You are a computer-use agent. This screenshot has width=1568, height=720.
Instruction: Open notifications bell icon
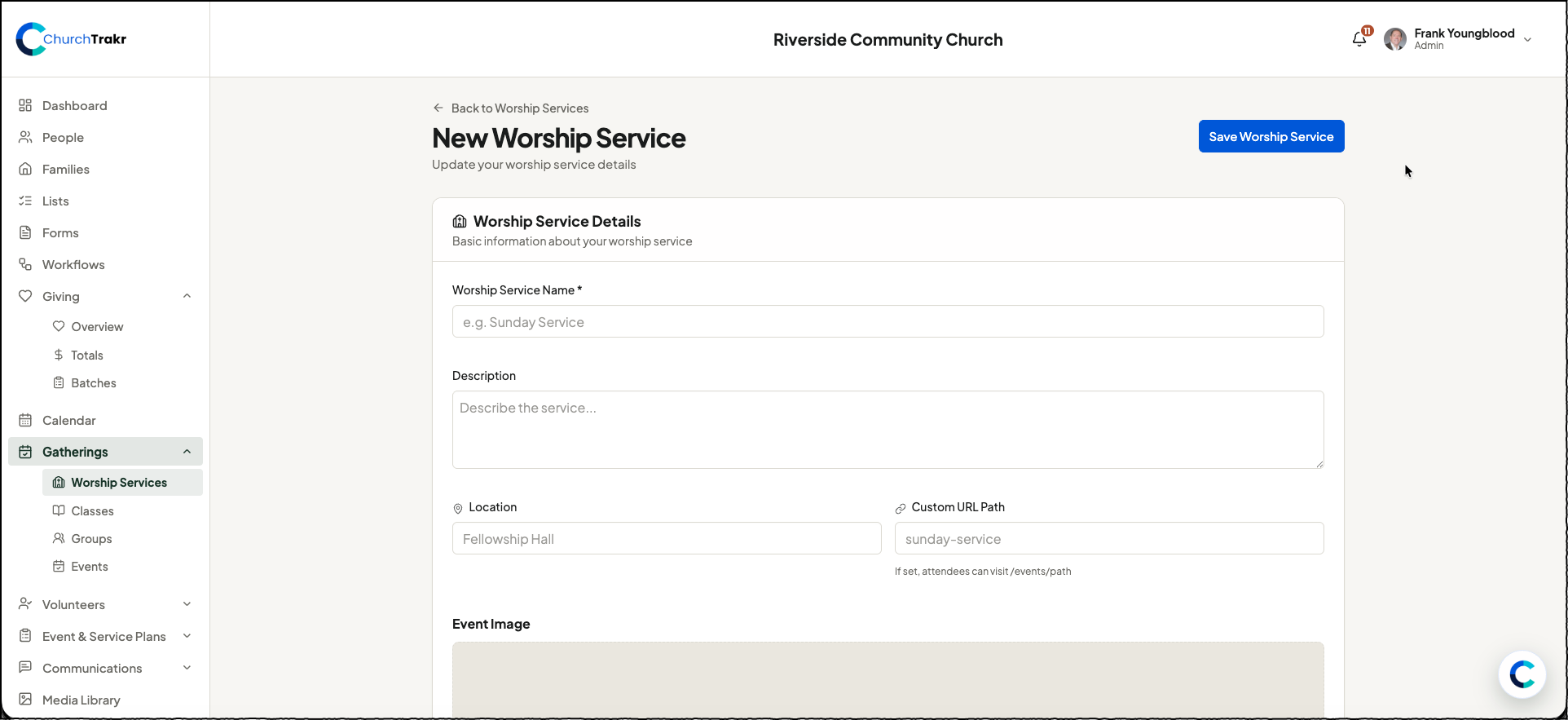pos(1359,39)
